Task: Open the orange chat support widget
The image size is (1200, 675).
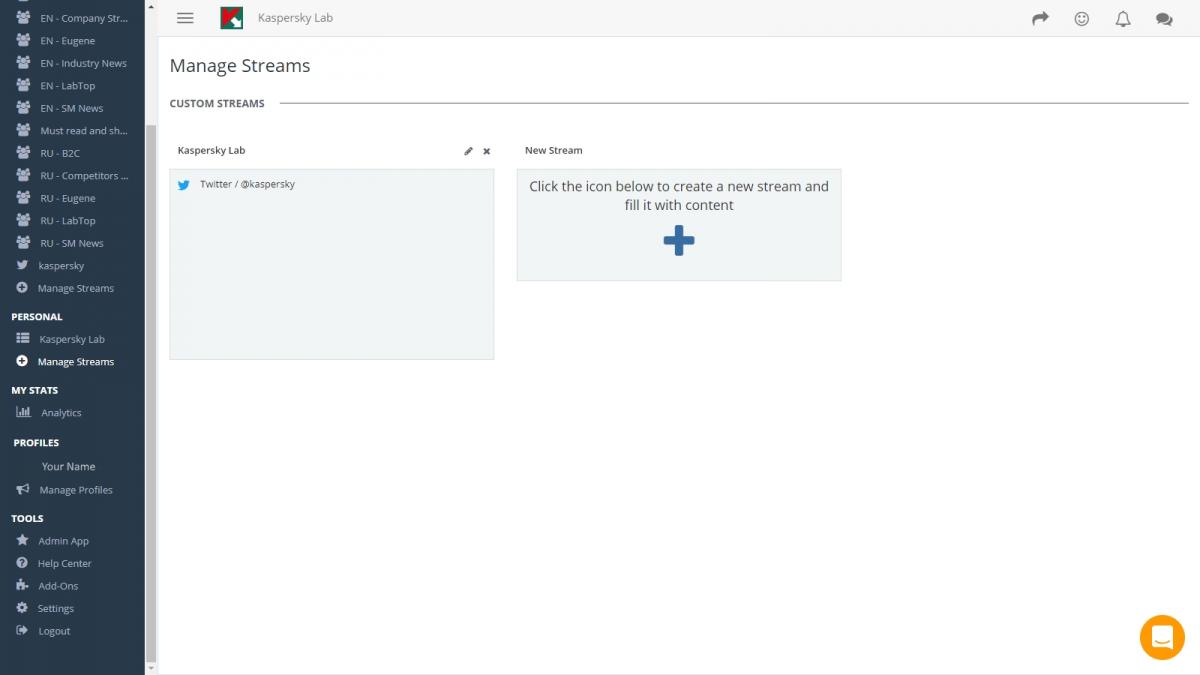Action: [x=1162, y=637]
